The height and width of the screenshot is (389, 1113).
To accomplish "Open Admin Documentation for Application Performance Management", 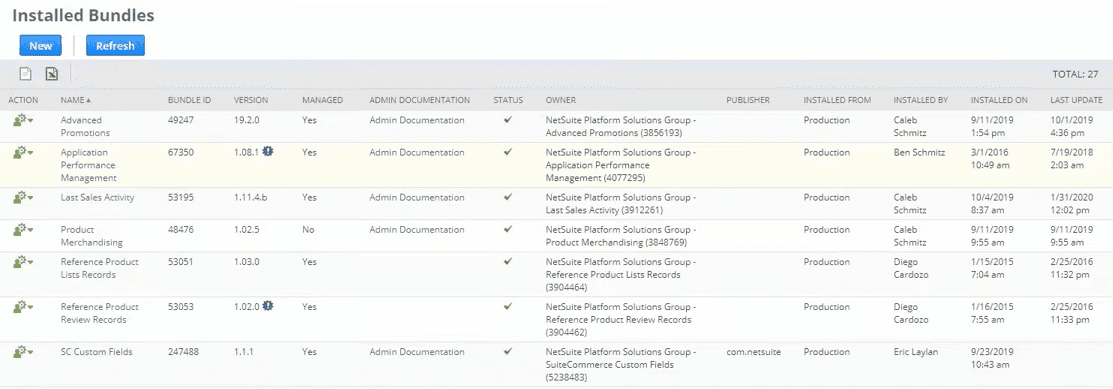I will (x=417, y=153).
